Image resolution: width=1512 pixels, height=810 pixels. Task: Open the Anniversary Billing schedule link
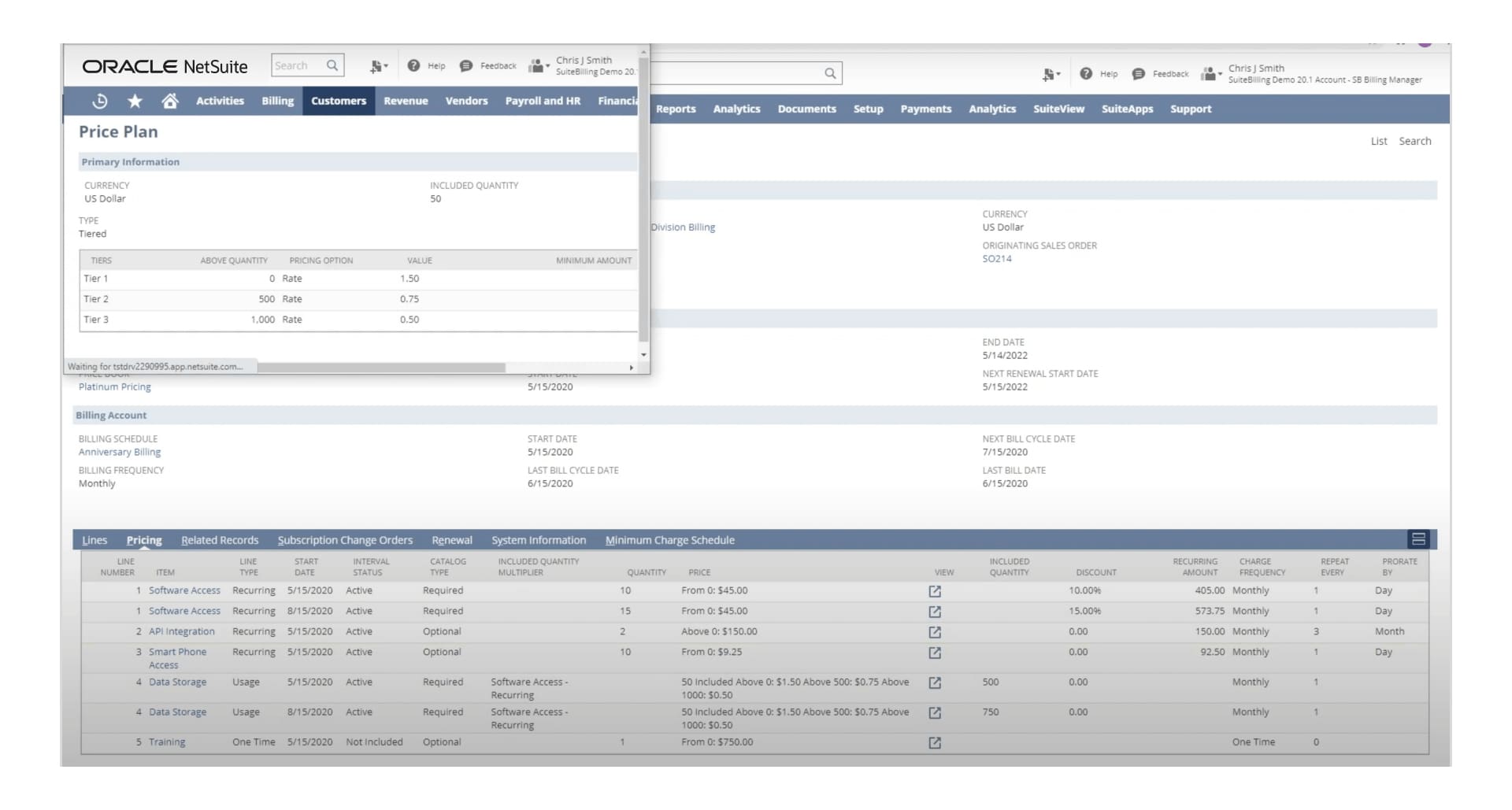120,452
